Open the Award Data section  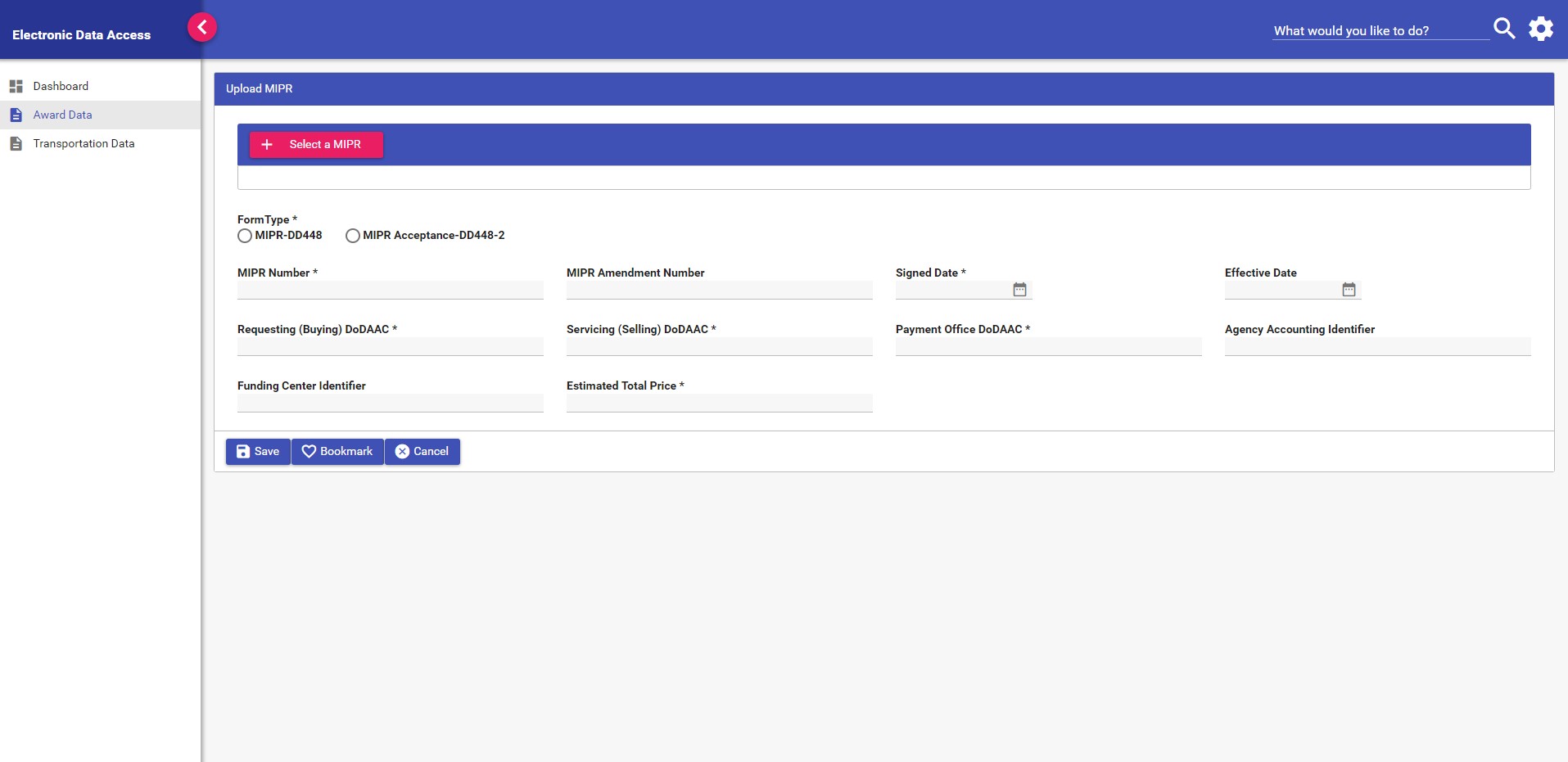click(x=61, y=115)
